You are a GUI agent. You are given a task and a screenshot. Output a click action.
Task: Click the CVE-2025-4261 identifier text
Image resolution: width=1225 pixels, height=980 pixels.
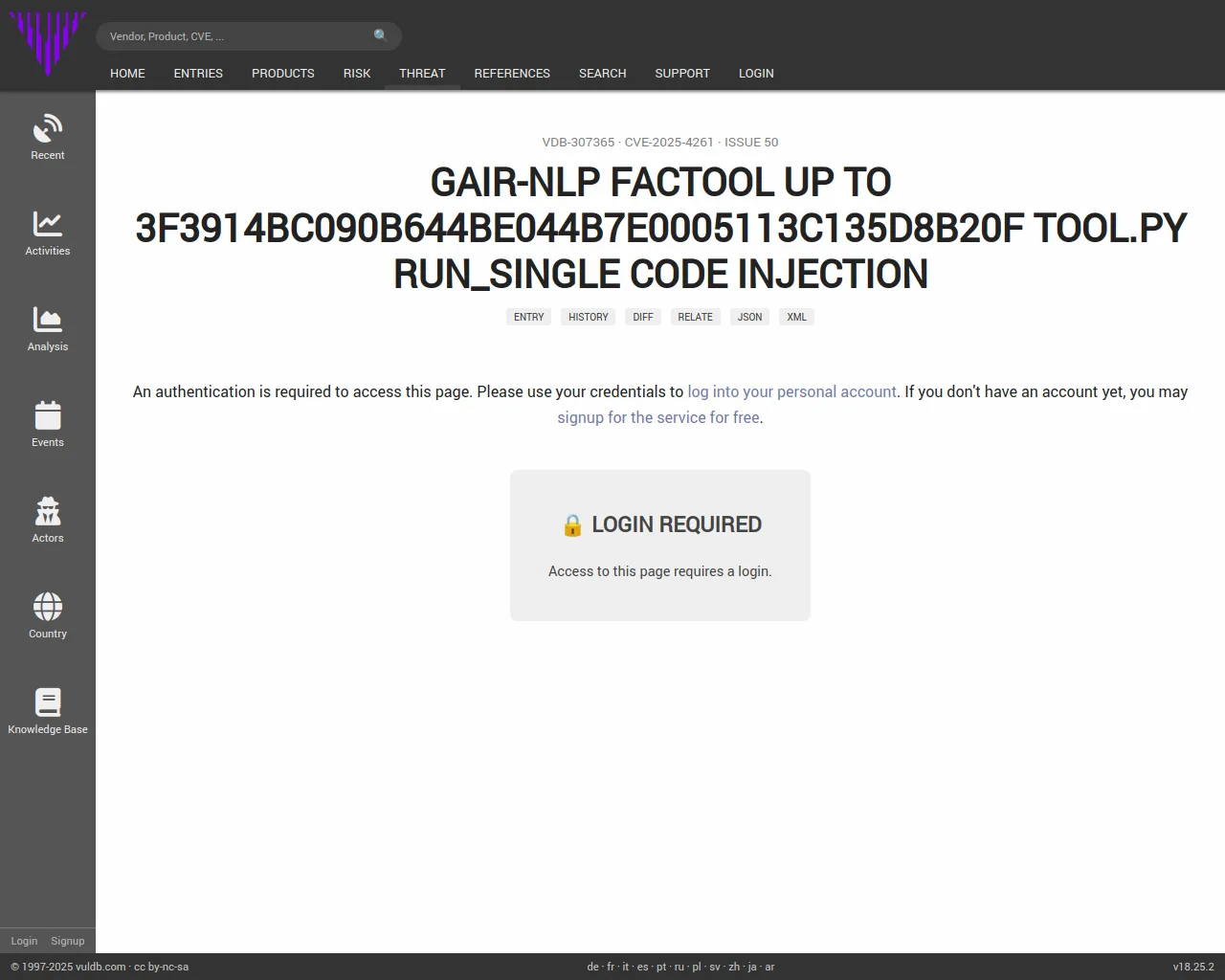(669, 142)
